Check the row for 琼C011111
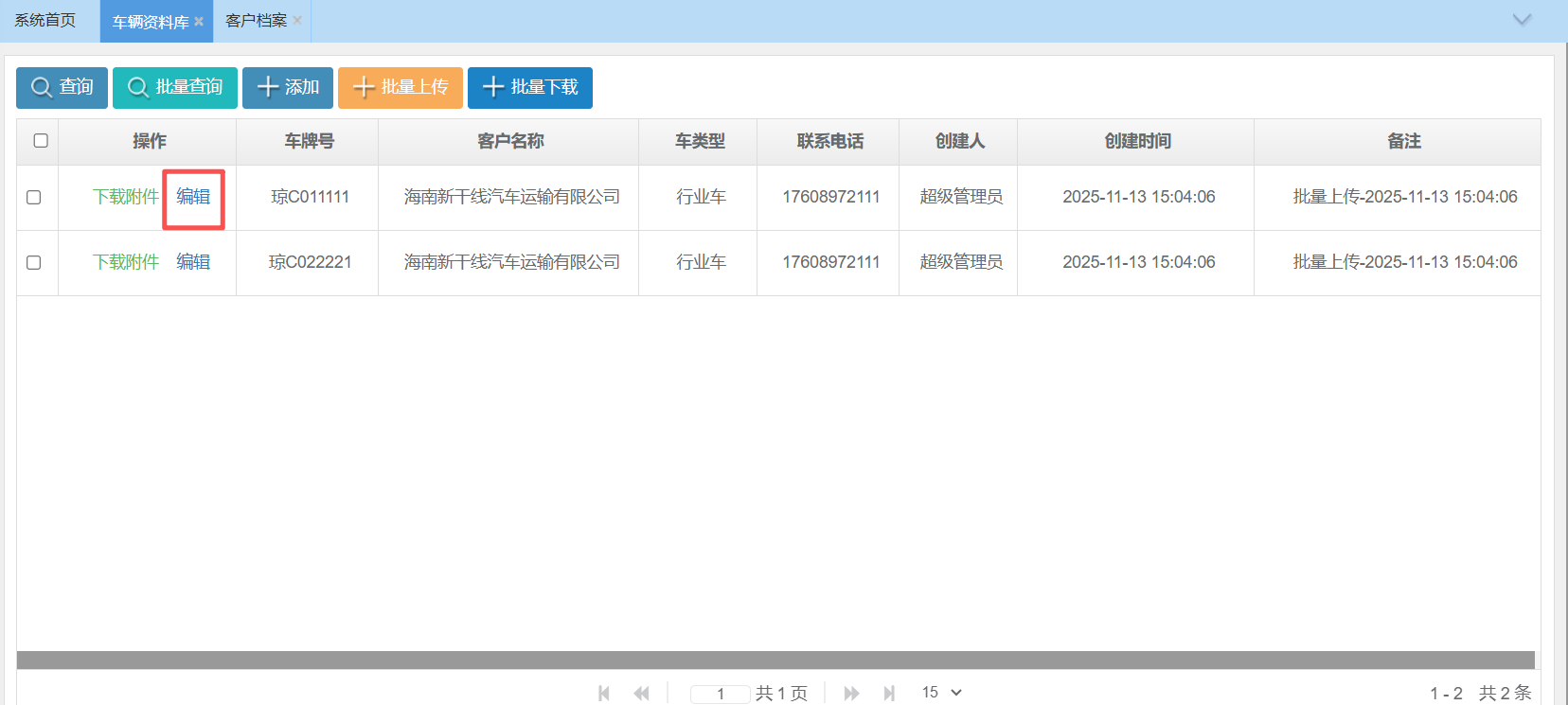The image size is (1568, 705). [x=34, y=198]
